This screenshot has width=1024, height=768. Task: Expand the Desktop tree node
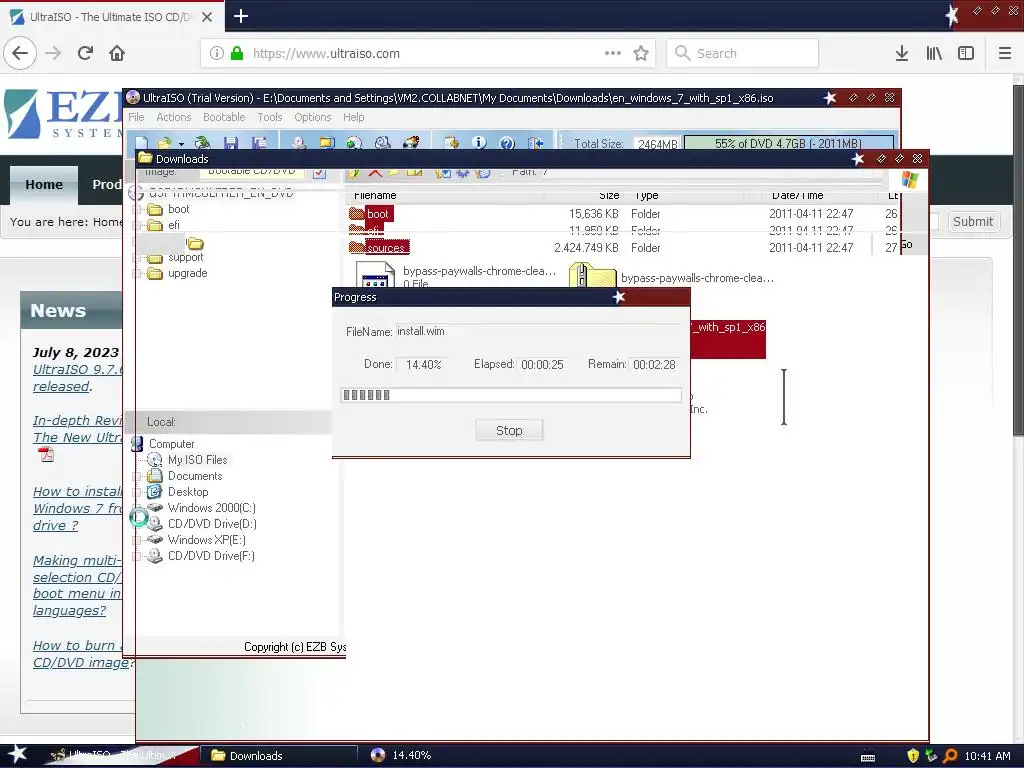pyautogui.click(x=137, y=492)
